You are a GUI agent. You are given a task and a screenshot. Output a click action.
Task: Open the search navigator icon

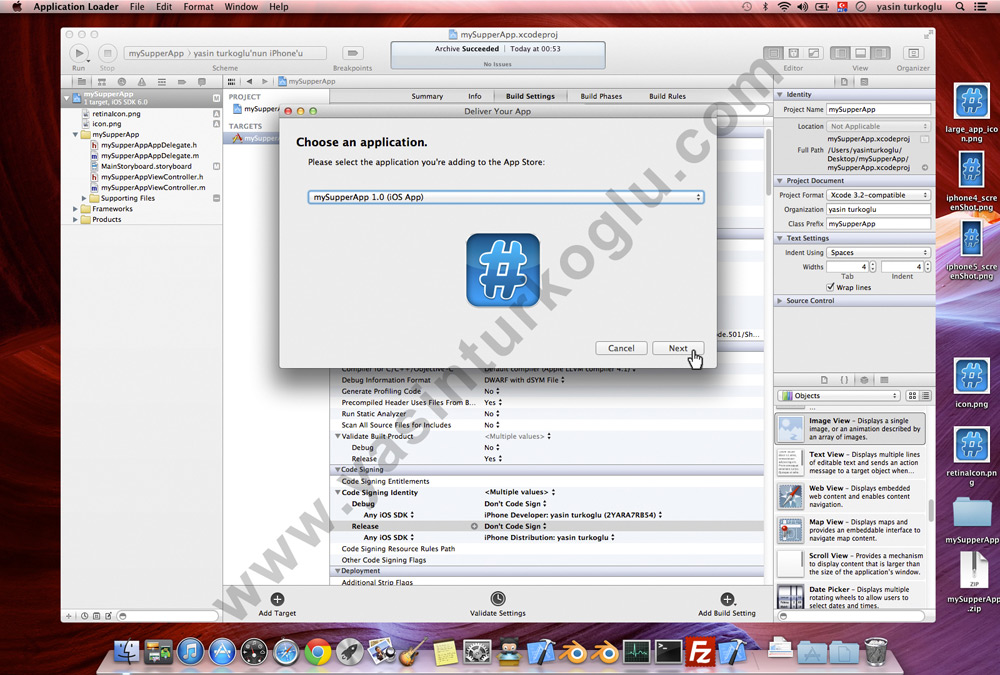click(121, 82)
